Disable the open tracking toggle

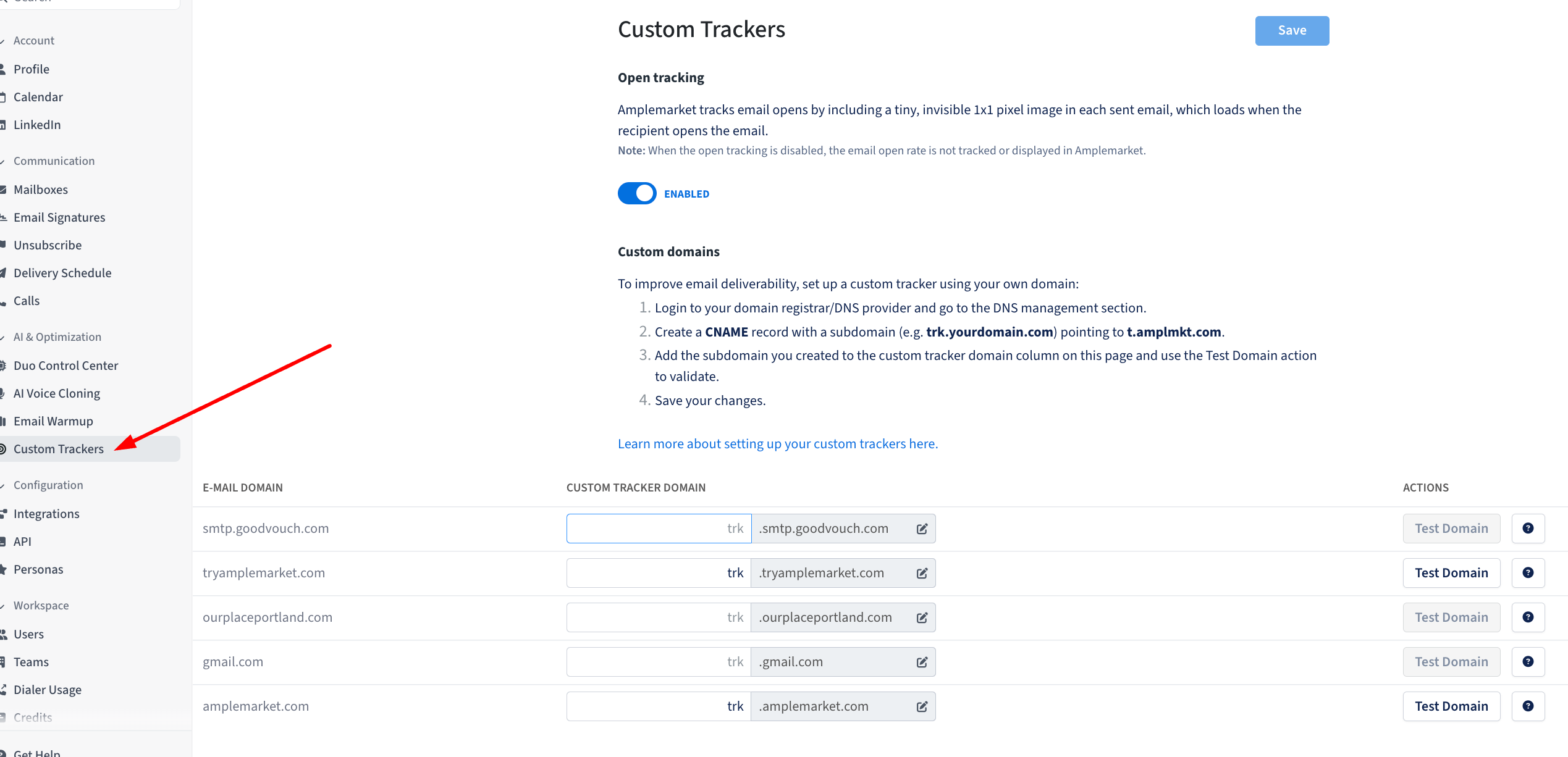pos(637,193)
